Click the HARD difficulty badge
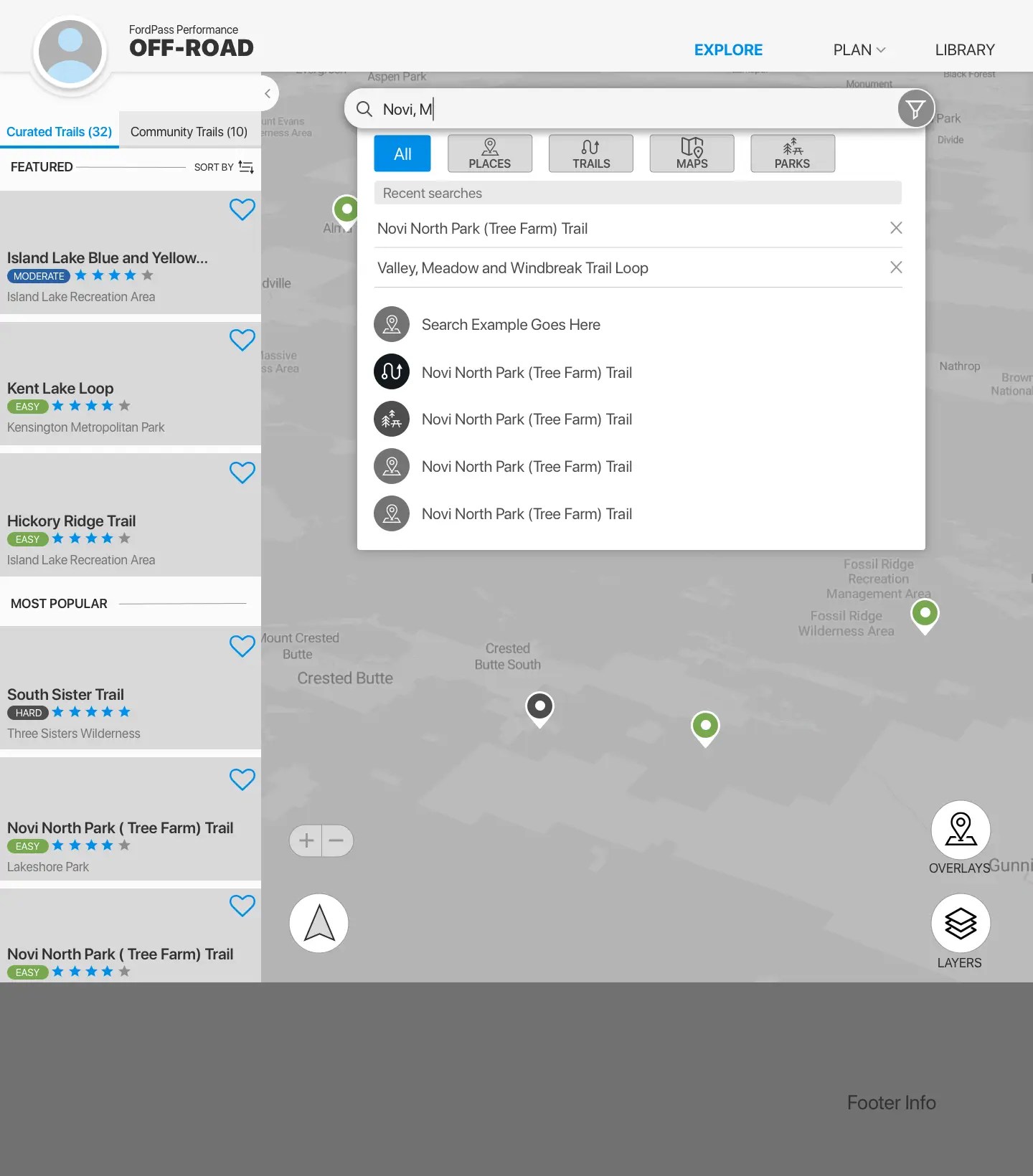The height and width of the screenshot is (1176, 1033). [x=29, y=713]
